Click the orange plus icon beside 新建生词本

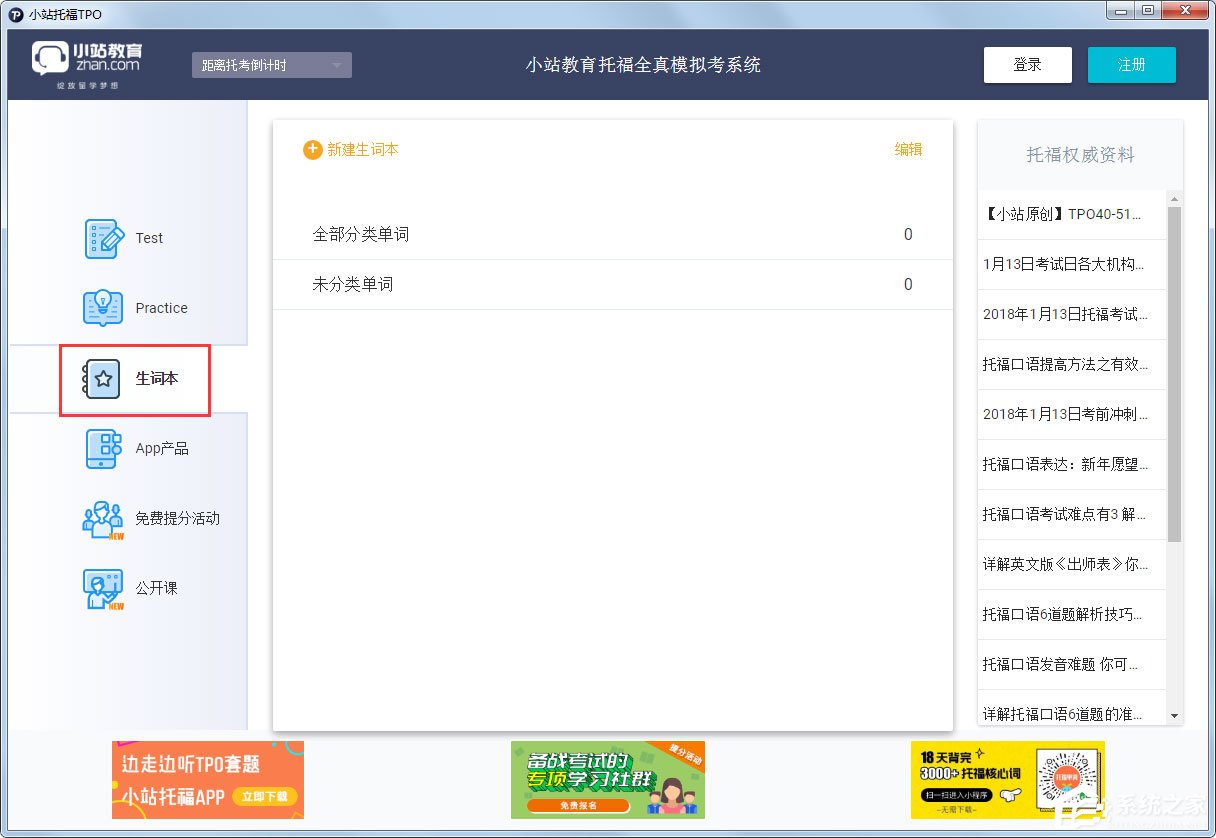[311, 149]
